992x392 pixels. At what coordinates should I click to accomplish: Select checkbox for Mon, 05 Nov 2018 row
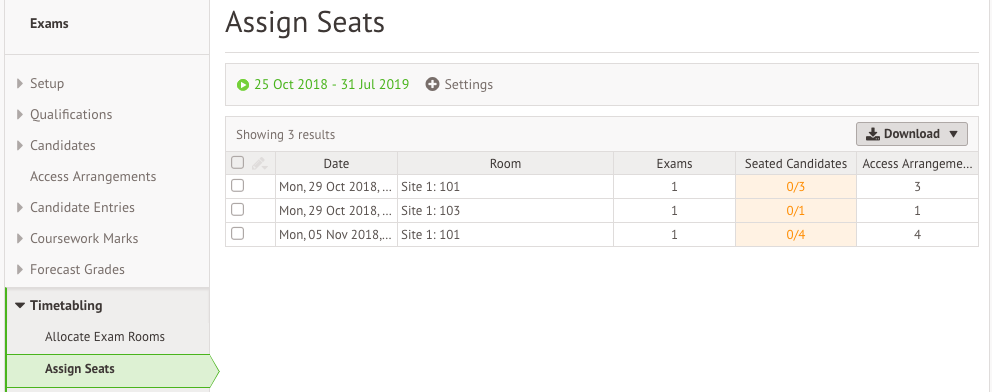(237, 234)
